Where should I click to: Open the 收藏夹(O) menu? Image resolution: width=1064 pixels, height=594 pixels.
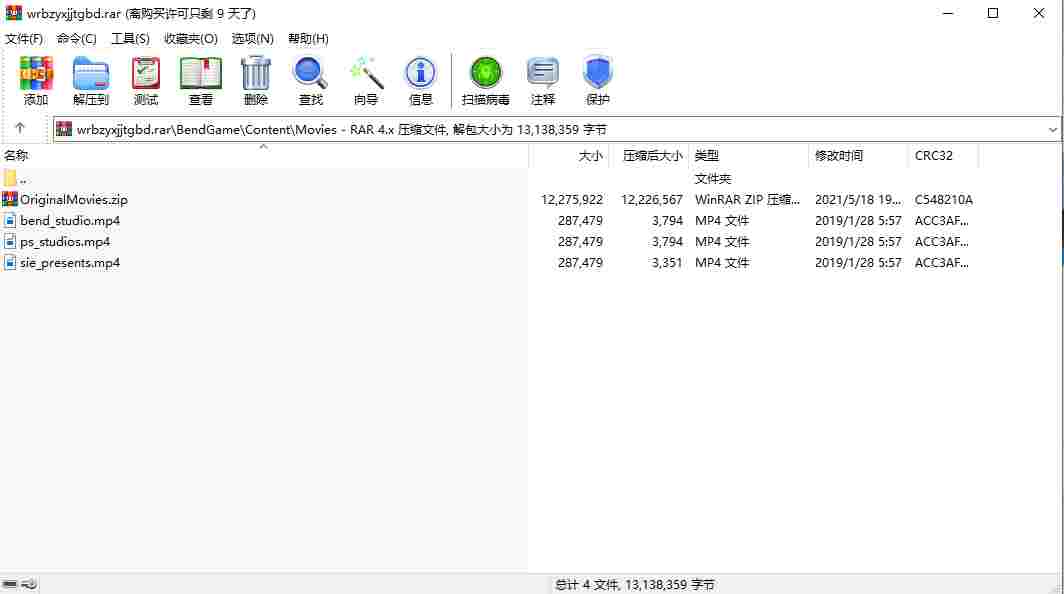click(x=191, y=39)
